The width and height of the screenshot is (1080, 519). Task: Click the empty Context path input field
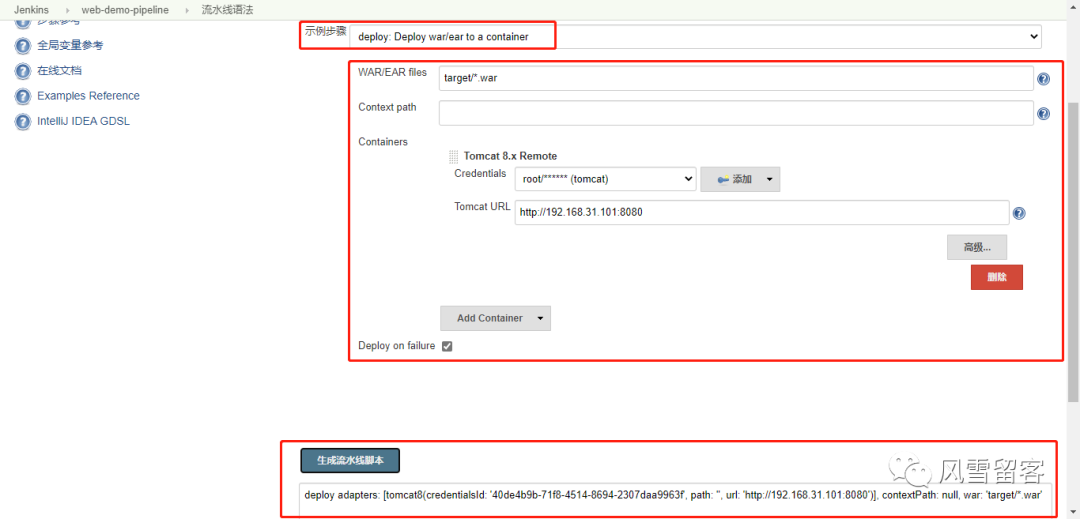coord(736,113)
